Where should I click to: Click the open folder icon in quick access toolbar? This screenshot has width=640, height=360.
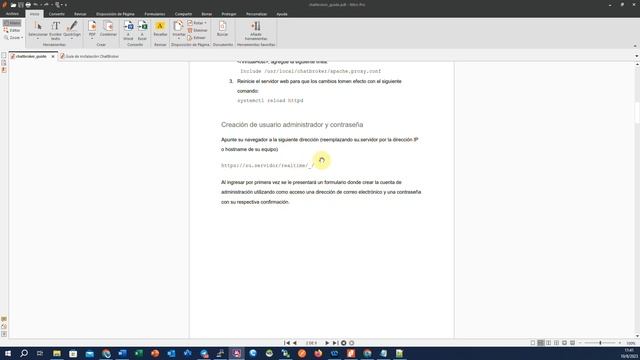pyautogui.click(x=13, y=5)
